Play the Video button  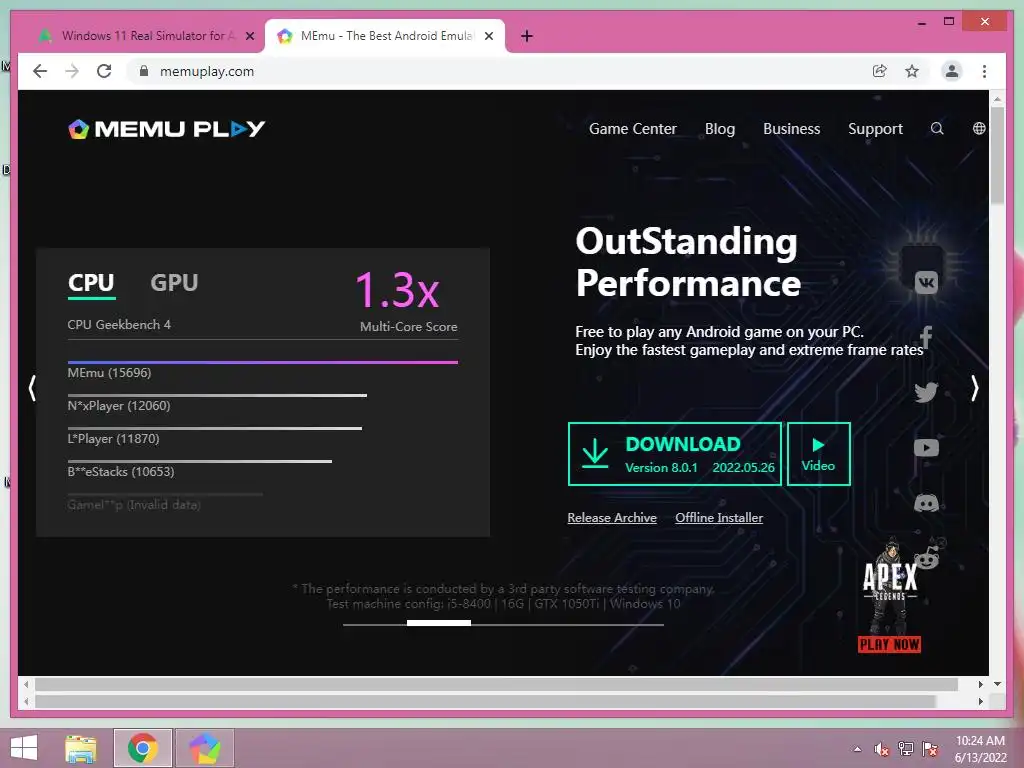point(818,454)
